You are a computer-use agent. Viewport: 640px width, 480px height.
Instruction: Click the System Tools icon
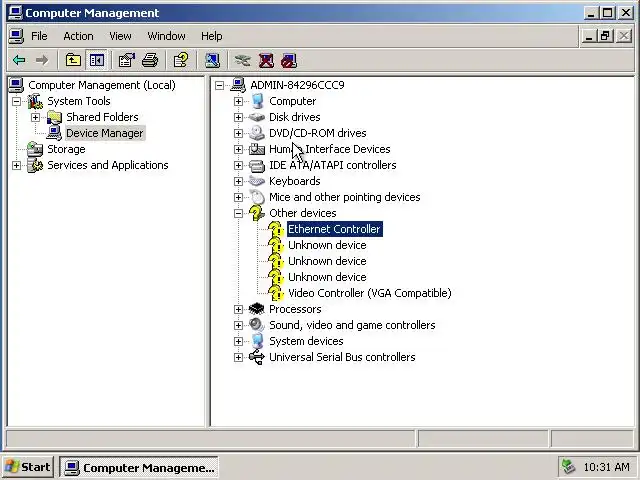35,101
